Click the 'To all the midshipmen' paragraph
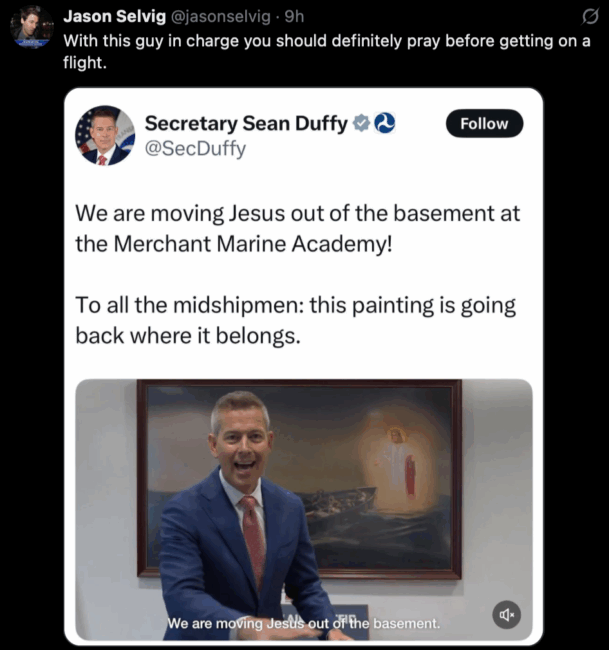 coord(295,320)
